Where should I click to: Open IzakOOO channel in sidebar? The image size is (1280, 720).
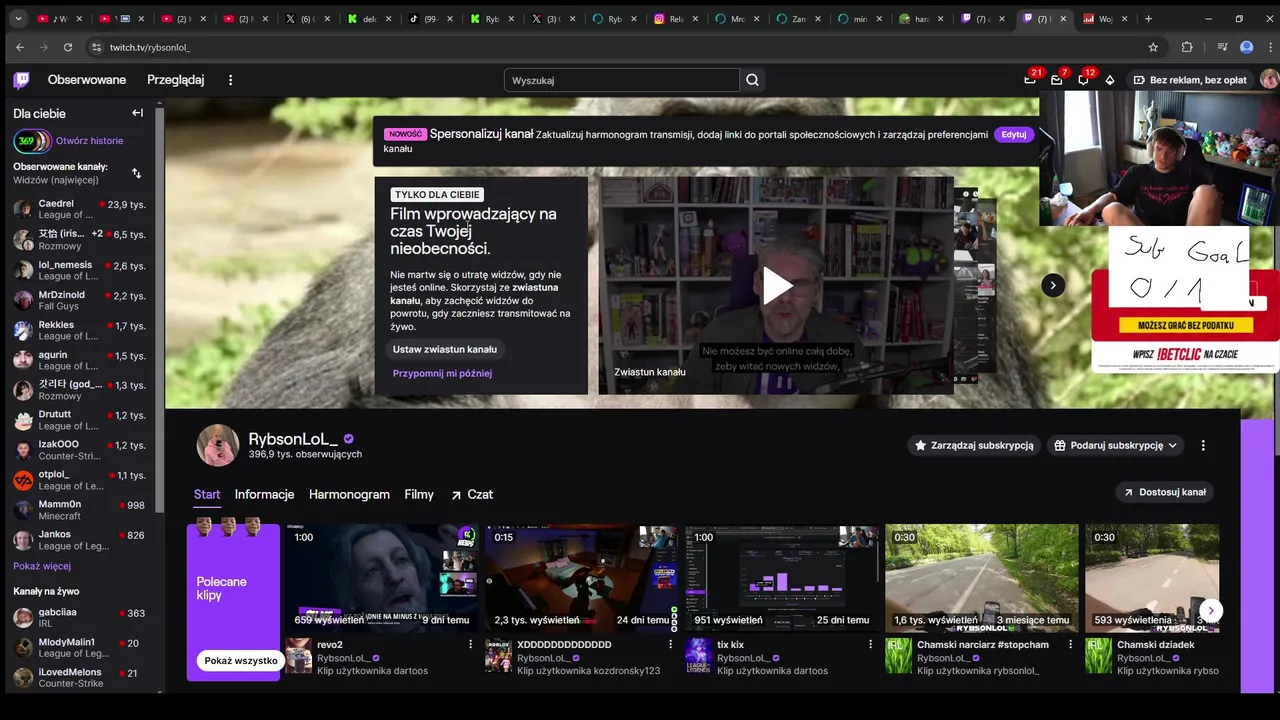[80, 450]
